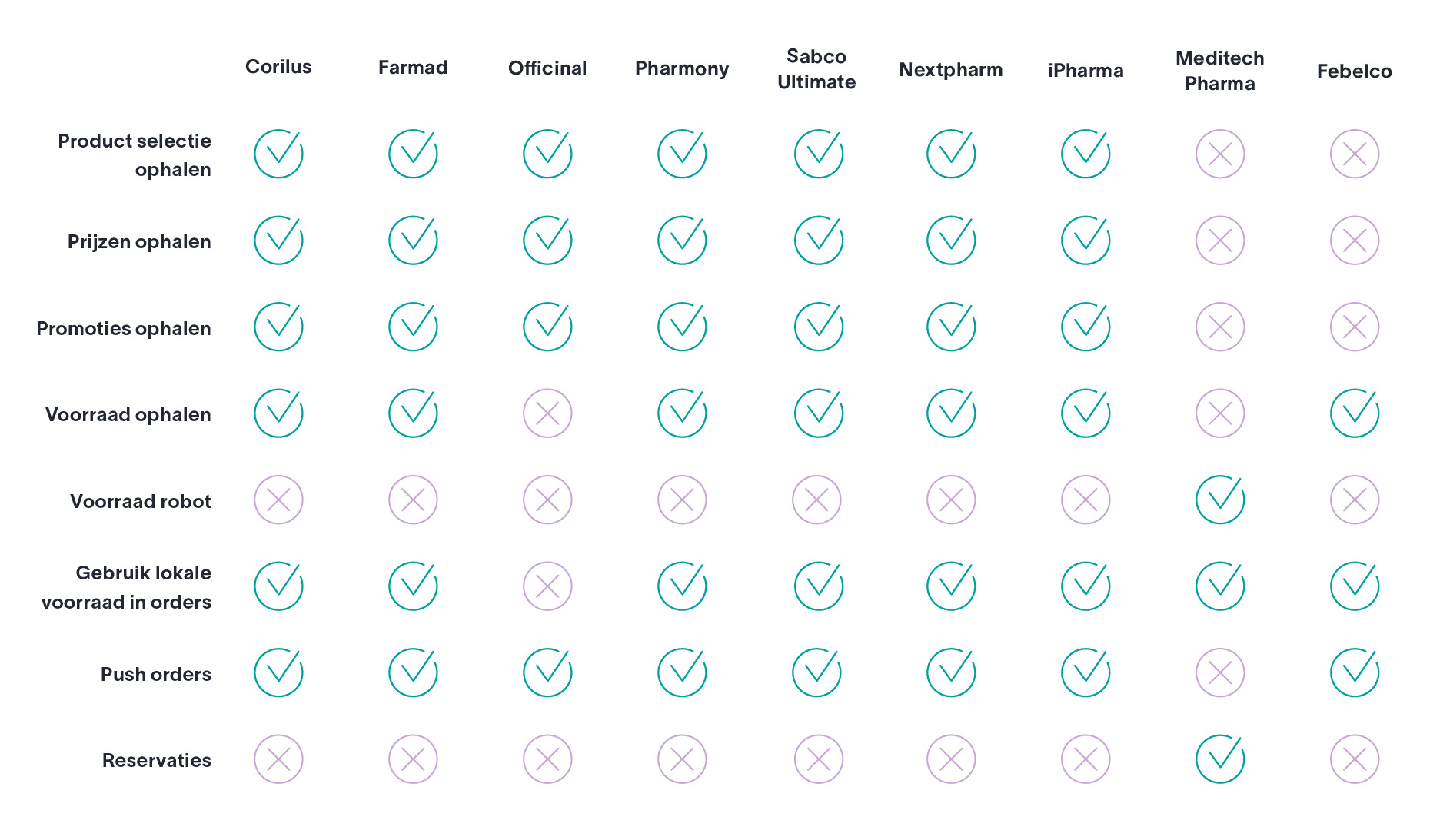Click Meditech Pharma checkmark in Reservaties row

(x=1220, y=759)
